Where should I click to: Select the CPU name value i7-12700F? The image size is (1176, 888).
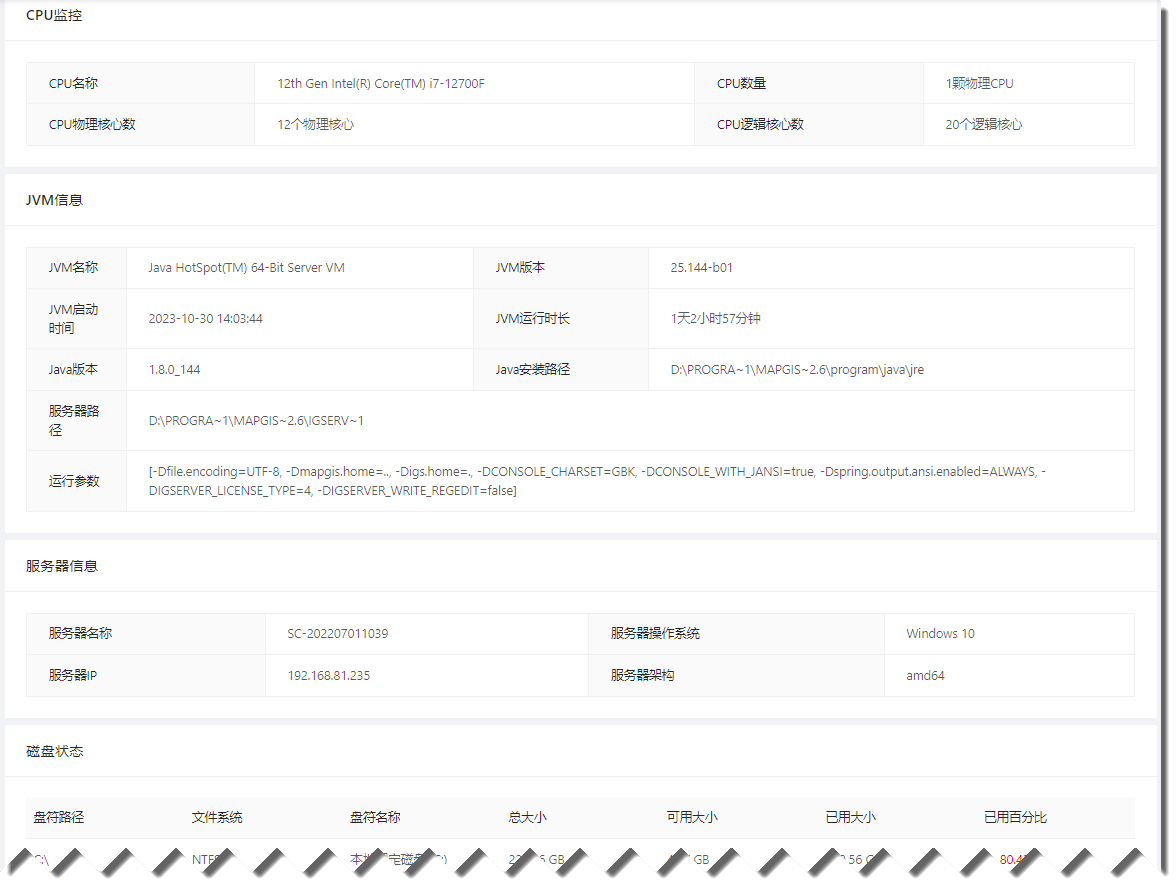click(x=380, y=84)
